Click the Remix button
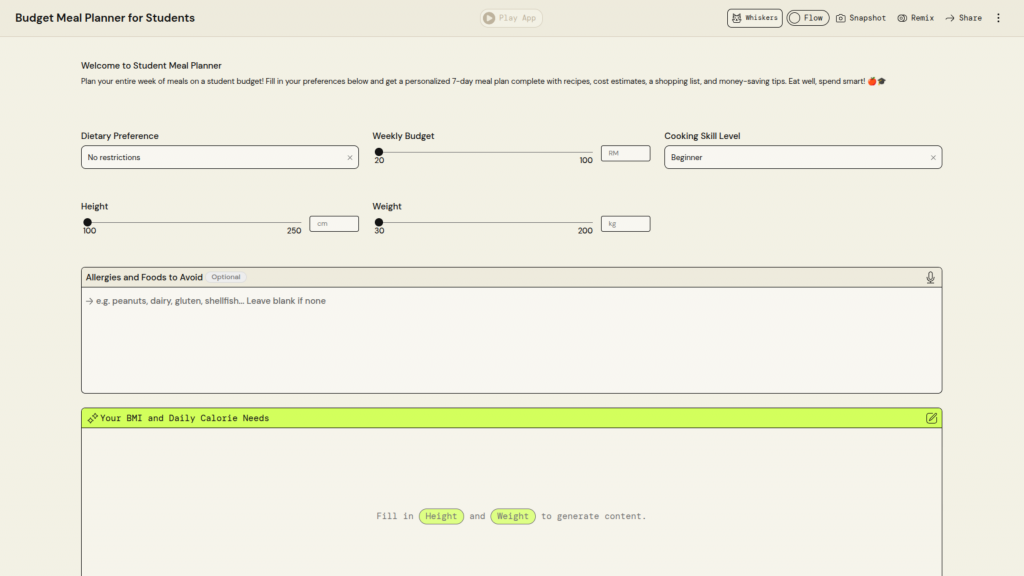The height and width of the screenshot is (576, 1024). click(915, 18)
